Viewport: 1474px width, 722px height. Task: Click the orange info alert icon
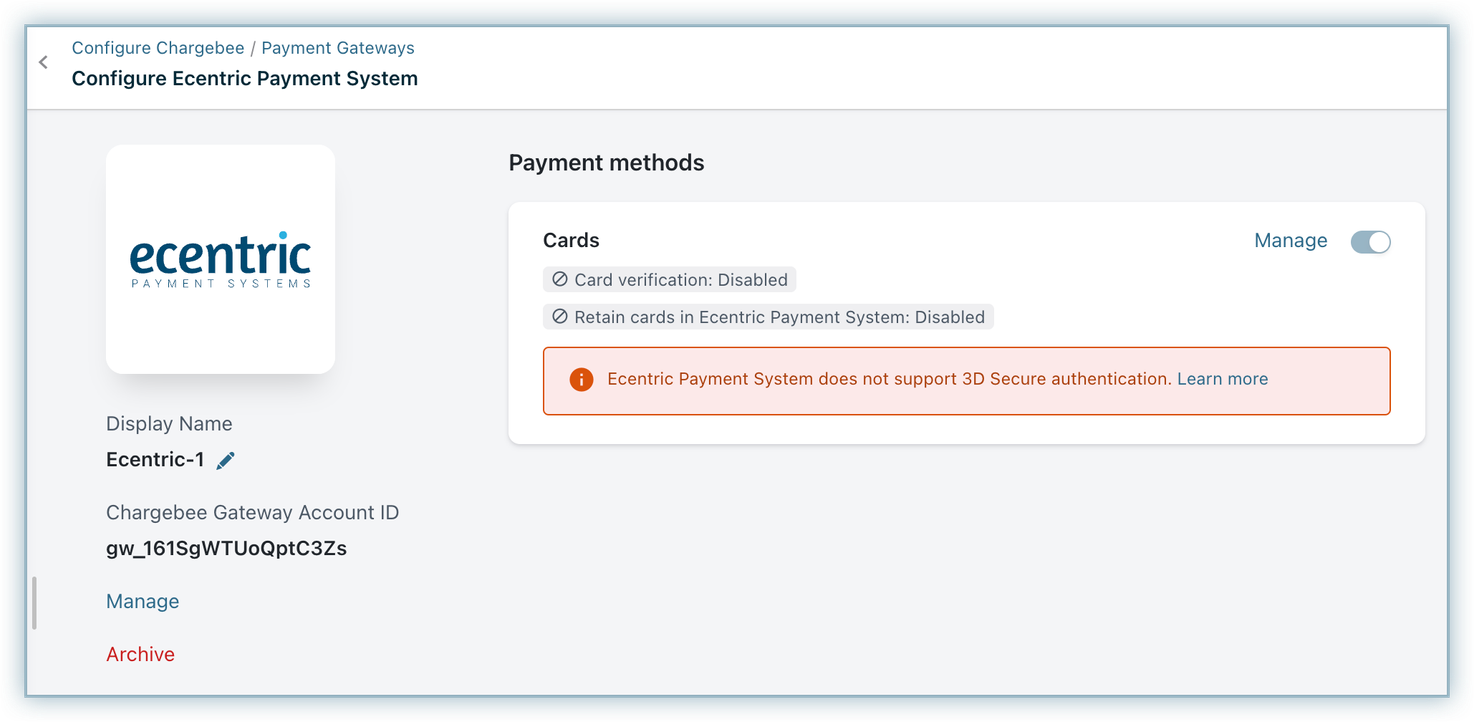[581, 380]
